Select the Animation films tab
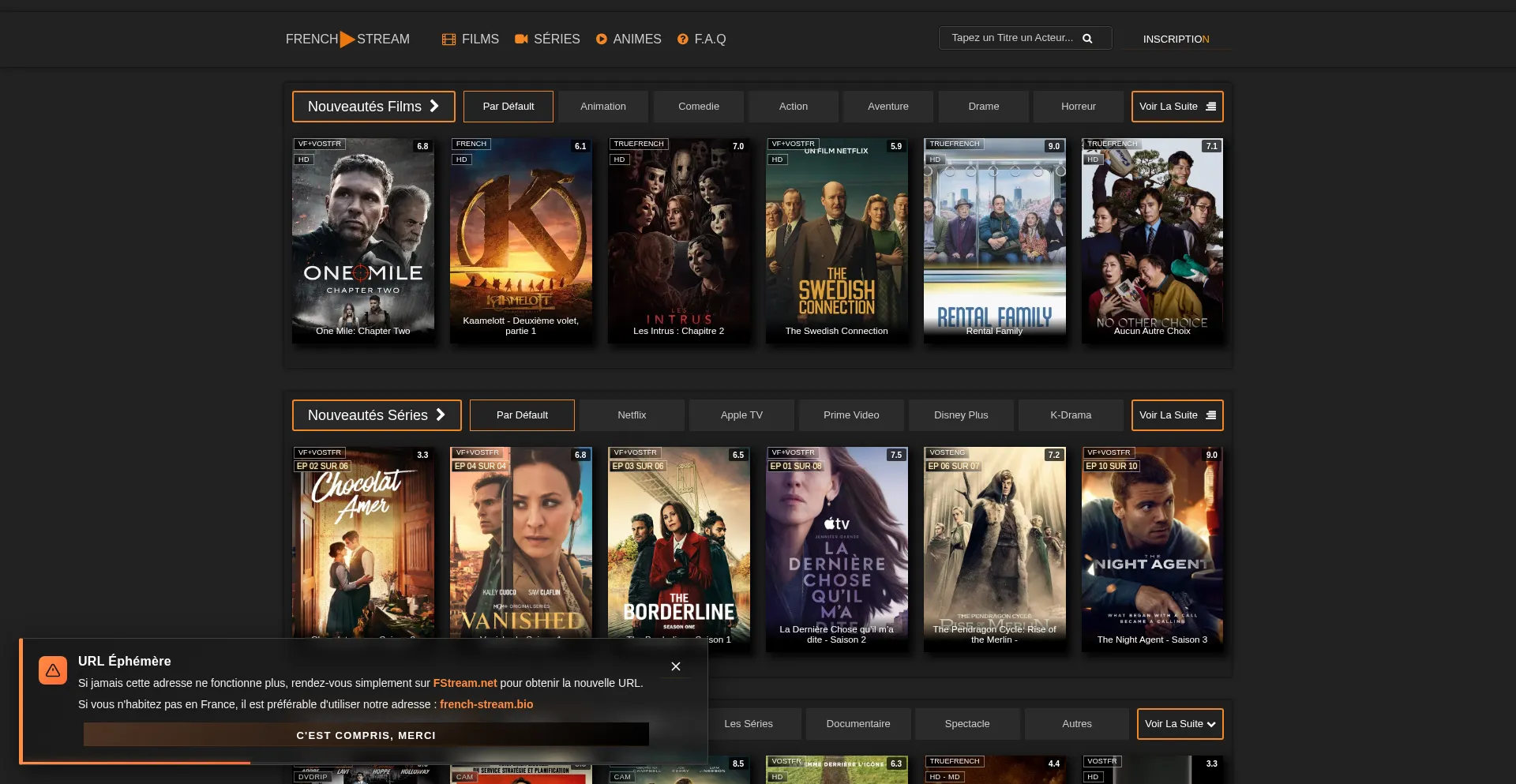Image resolution: width=1516 pixels, height=784 pixels. click(603, 107)
